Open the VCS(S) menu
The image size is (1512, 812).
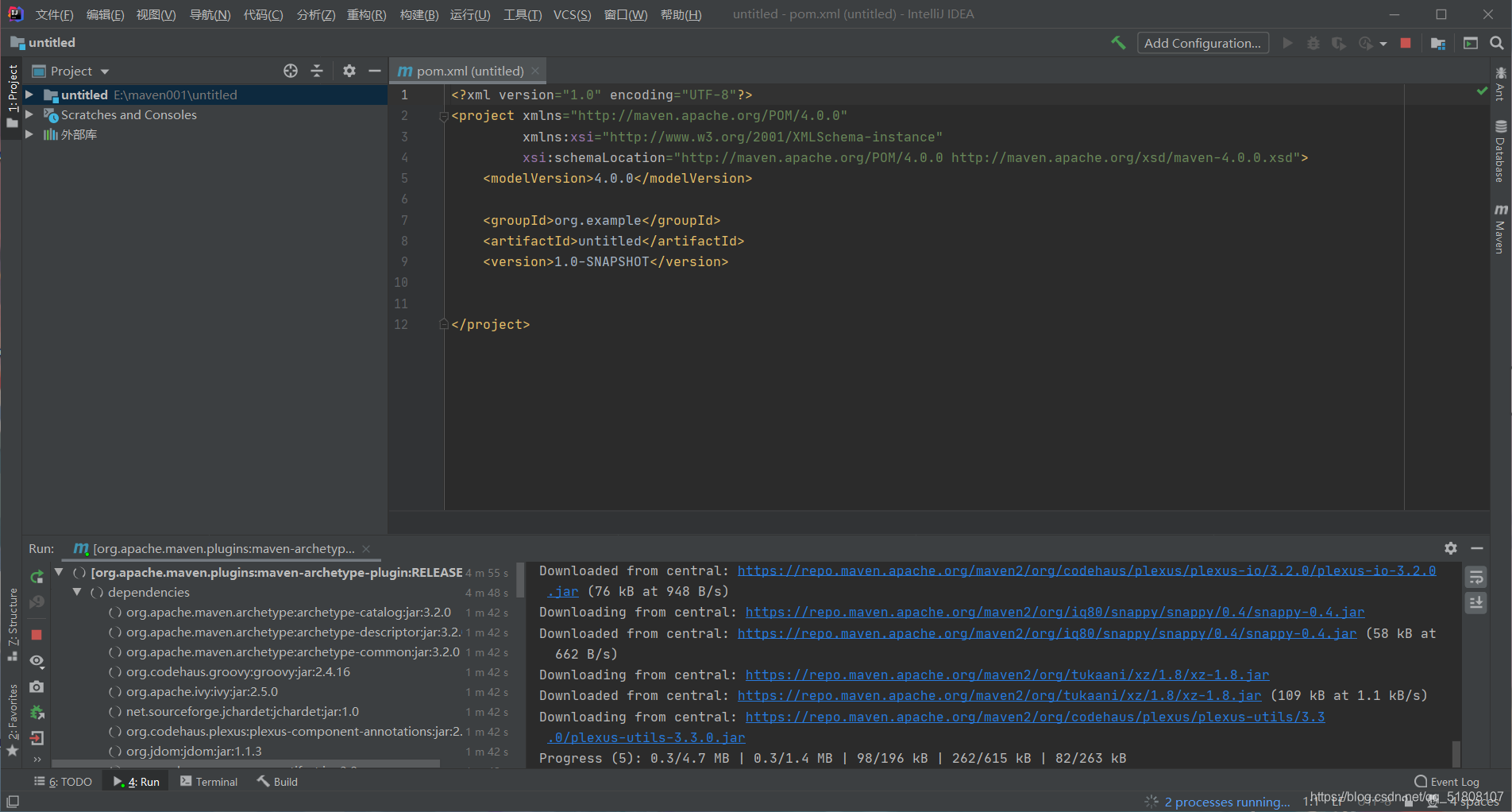pyautogui.click(x=572, y=14)
